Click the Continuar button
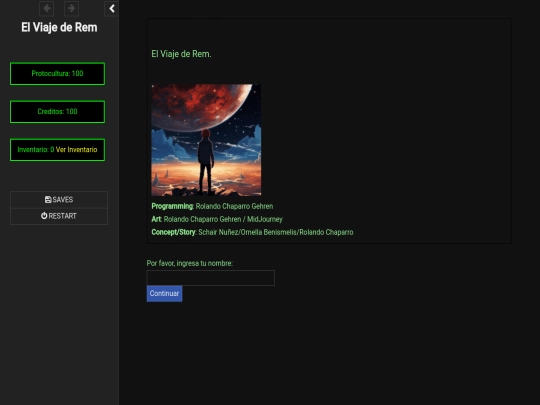 point(164,294)
